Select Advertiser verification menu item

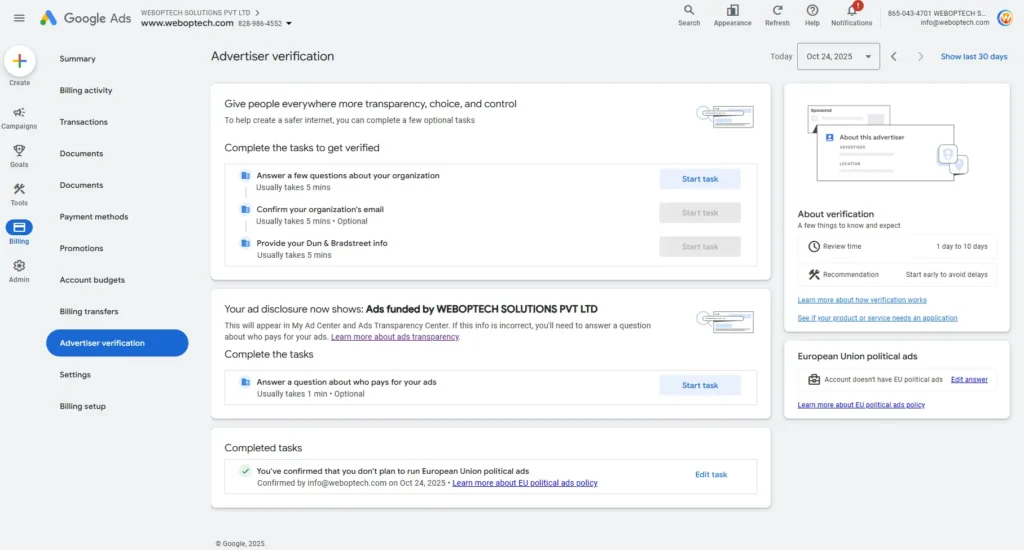(x=117, y=343)
